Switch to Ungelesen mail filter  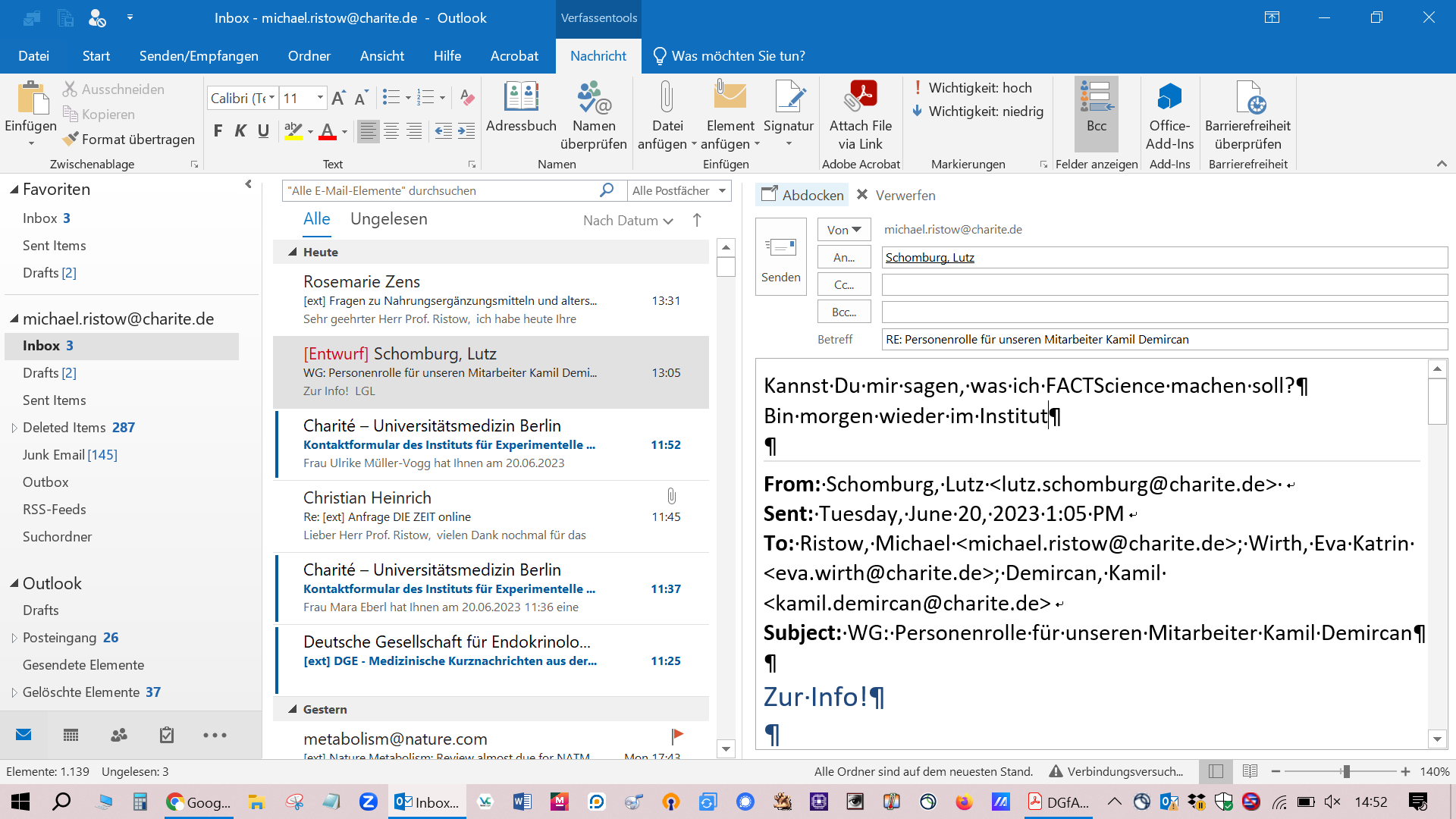pyautogui.click(x=388, y=219)
